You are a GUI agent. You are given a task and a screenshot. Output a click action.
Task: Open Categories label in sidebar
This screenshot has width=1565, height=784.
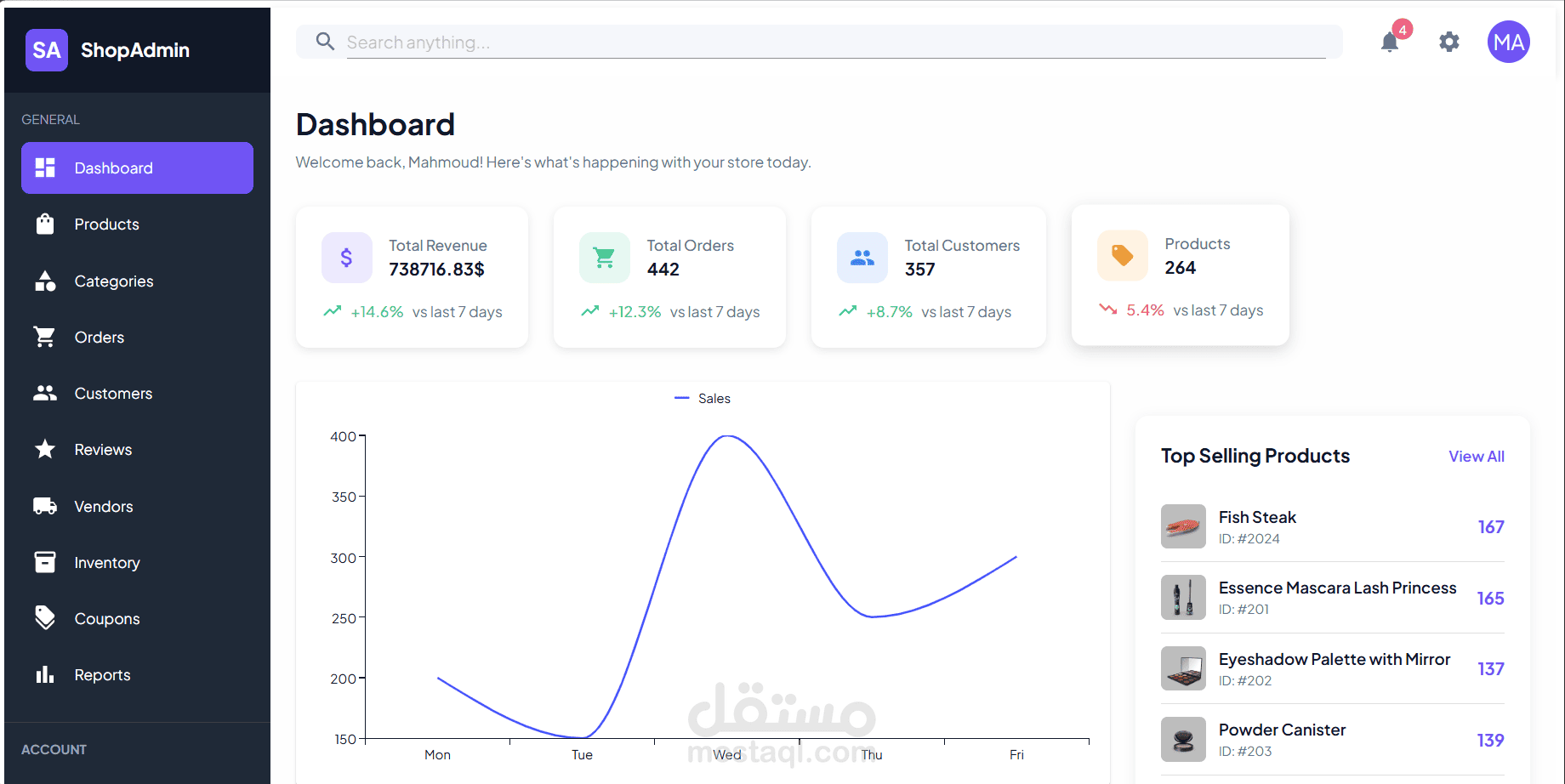click(114, 281)
